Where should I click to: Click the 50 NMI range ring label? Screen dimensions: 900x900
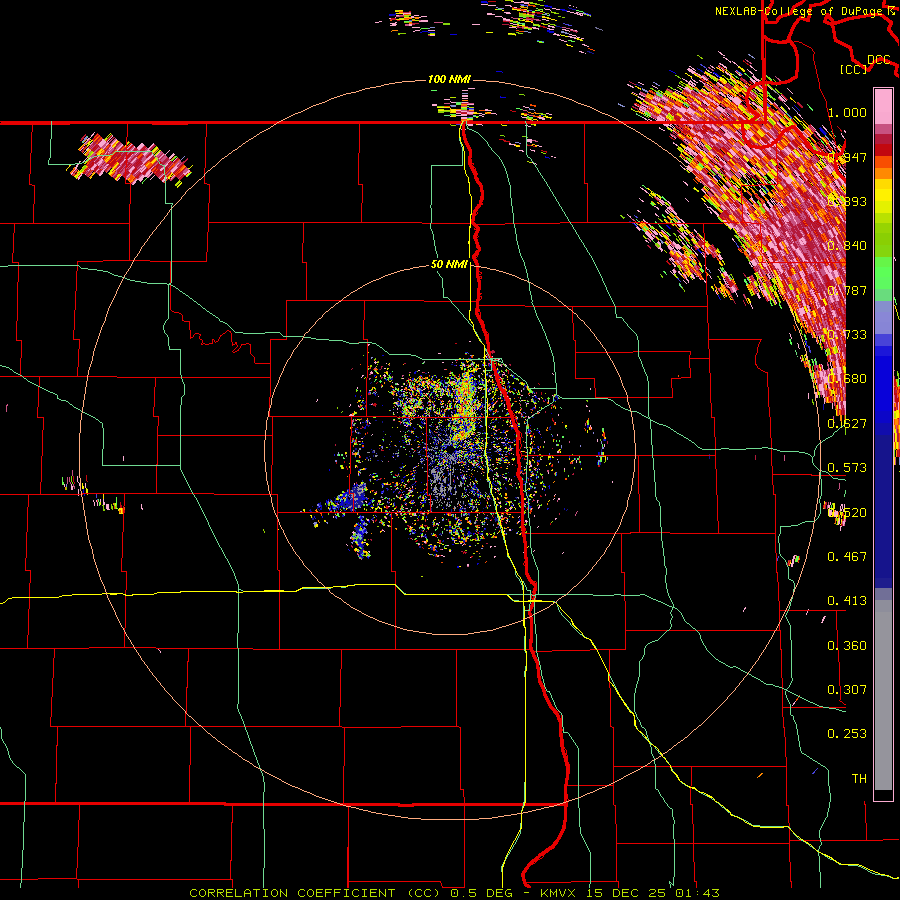pyautogui.click(x=449, y=265)
